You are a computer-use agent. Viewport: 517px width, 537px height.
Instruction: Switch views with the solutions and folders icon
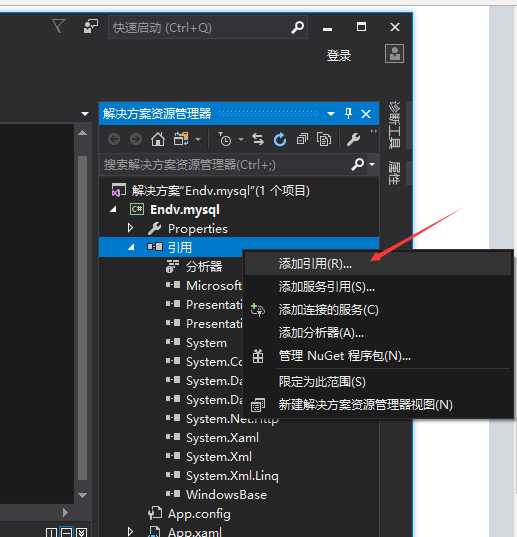point(181,139)
